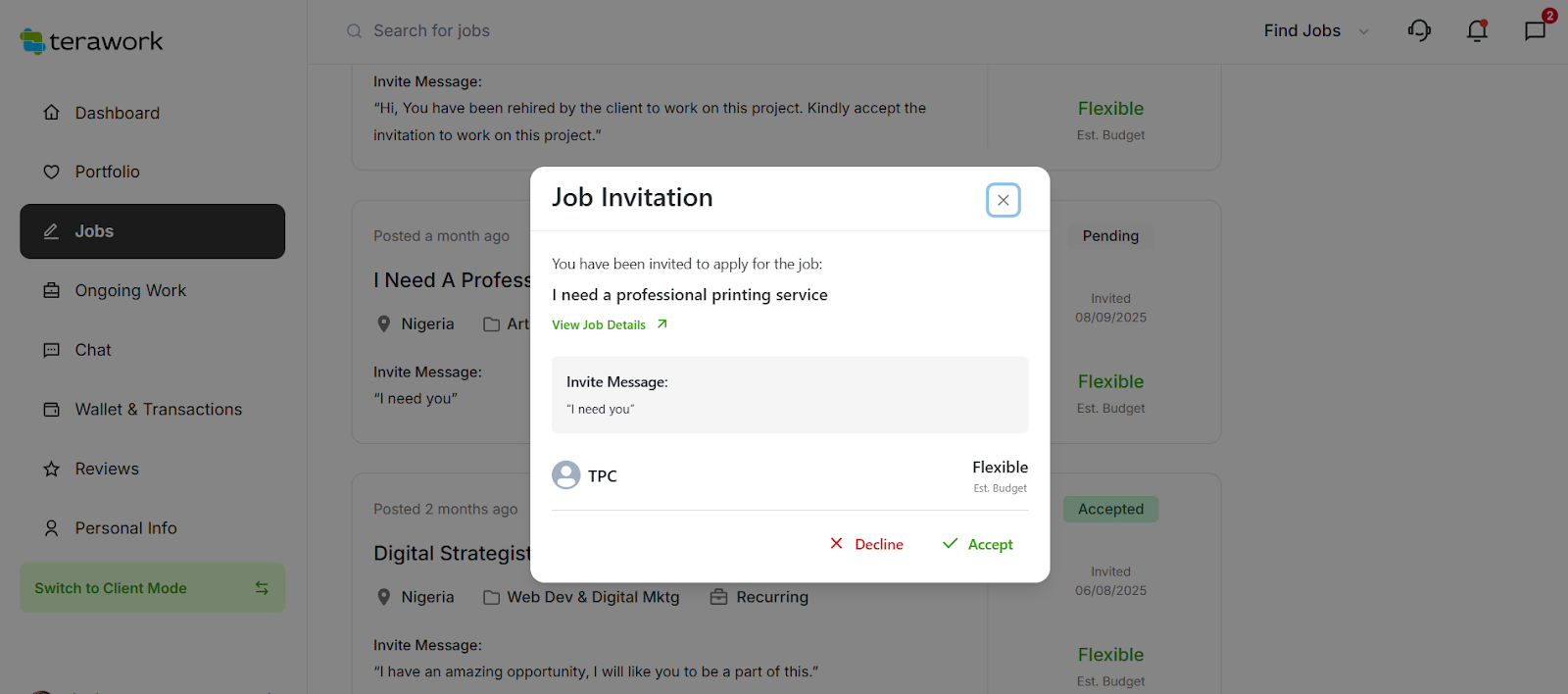Open the notifications bell
This screenshot has width=1568, height=694.
[1477, 31]
